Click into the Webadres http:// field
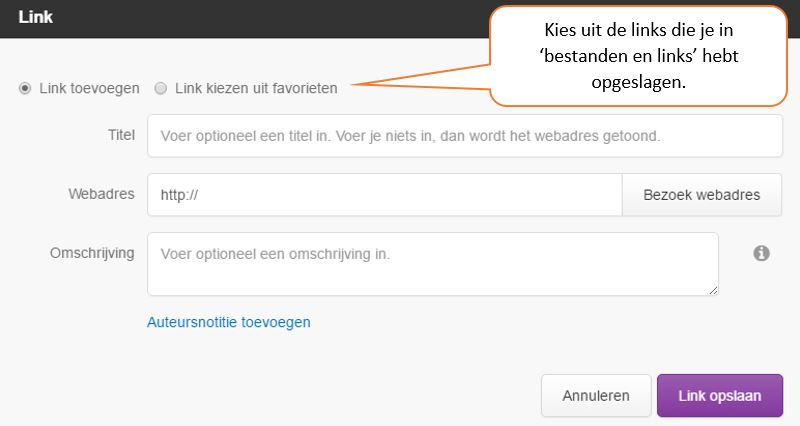 (x=385, y=195)
